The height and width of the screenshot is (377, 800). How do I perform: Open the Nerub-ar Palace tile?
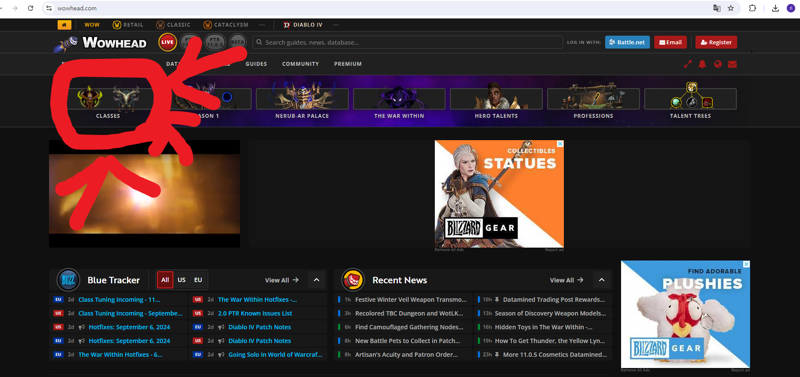point(302,102)
